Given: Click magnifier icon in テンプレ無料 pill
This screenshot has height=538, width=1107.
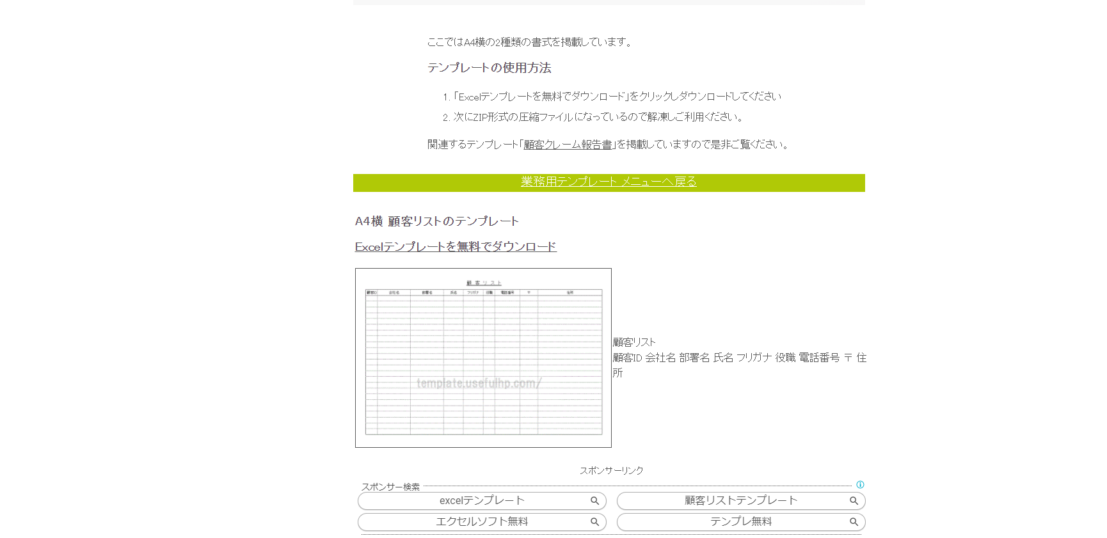Looking at the screenshot, I should (x=854, y=522).
